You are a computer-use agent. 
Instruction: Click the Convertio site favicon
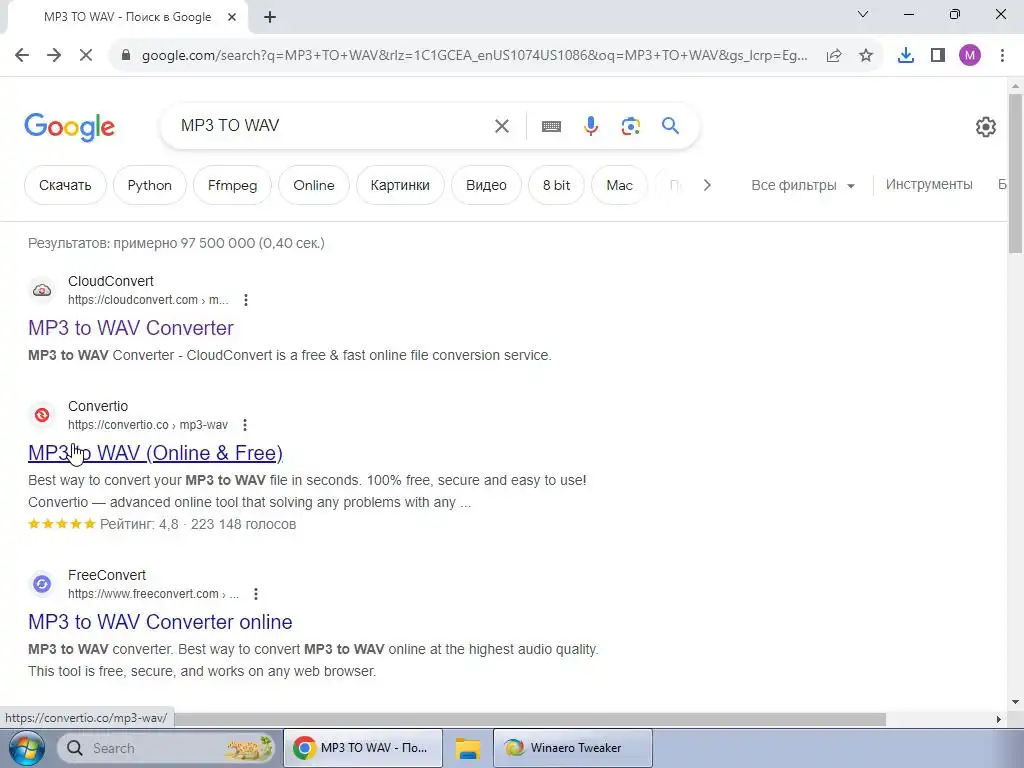tap(42, 415)
